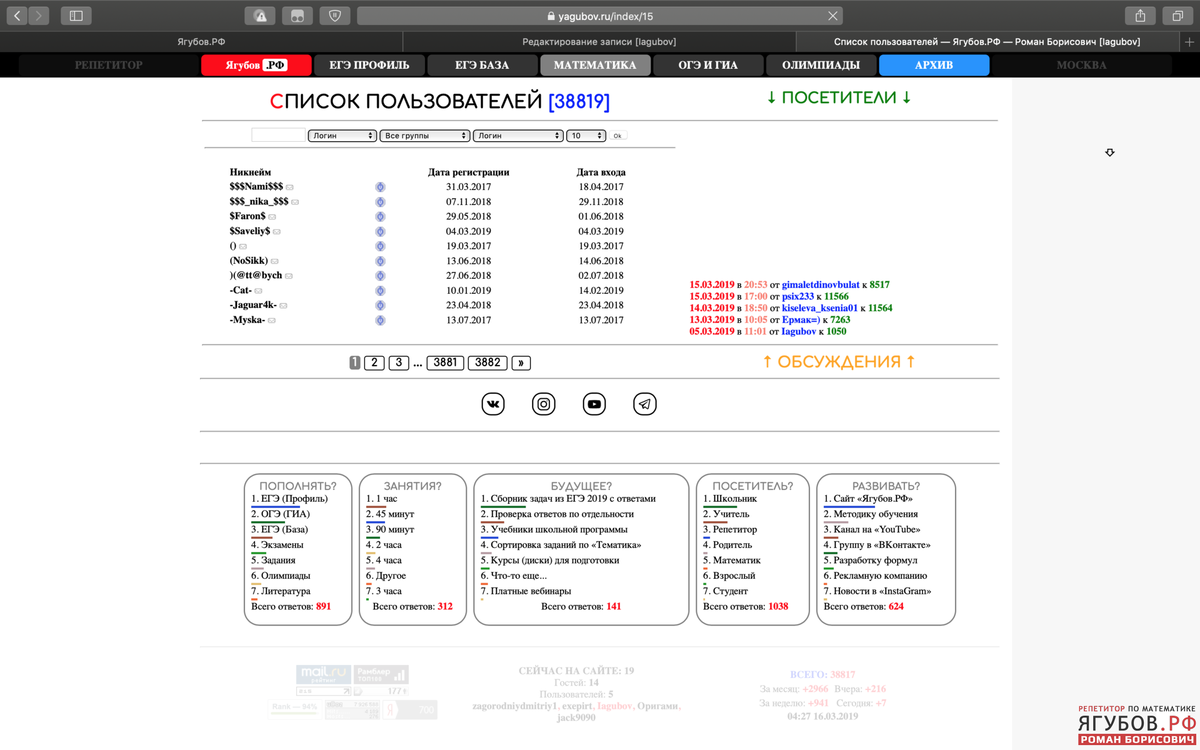
Task: Click the mail icon next to -Cat-
Action: point(258,291)
